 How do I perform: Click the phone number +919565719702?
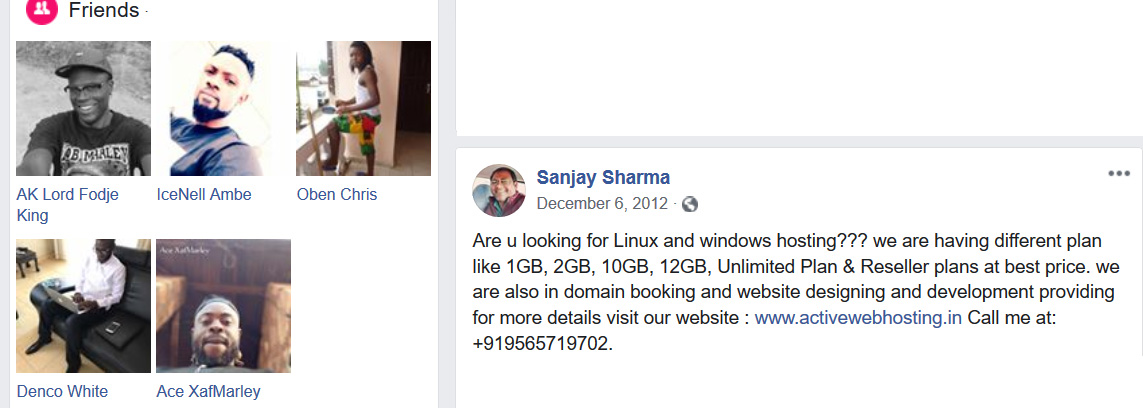pos(541,343)
